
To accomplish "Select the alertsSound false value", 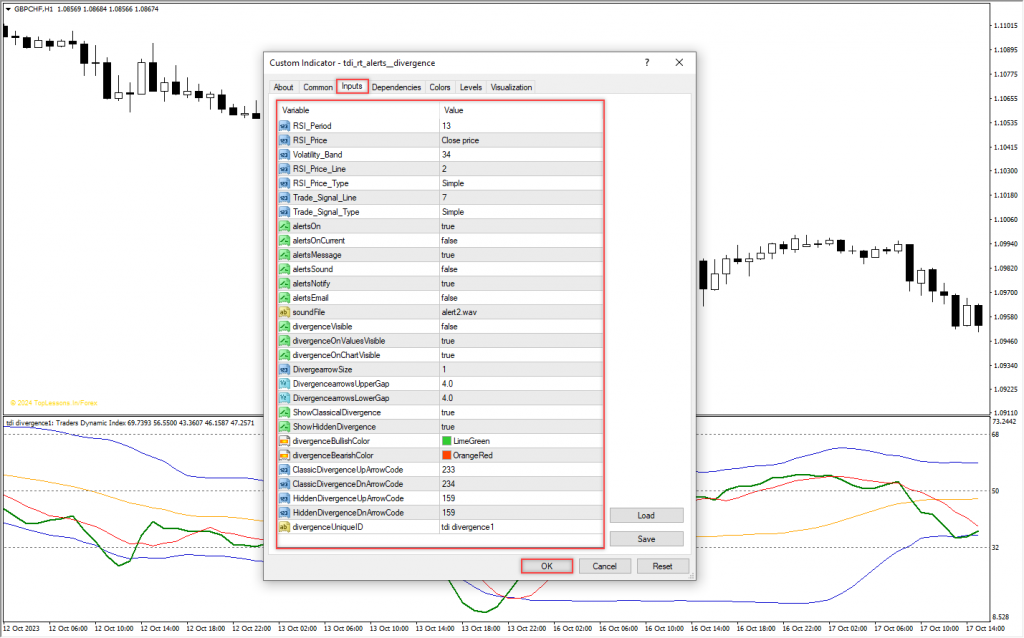I will coord(451,269).
